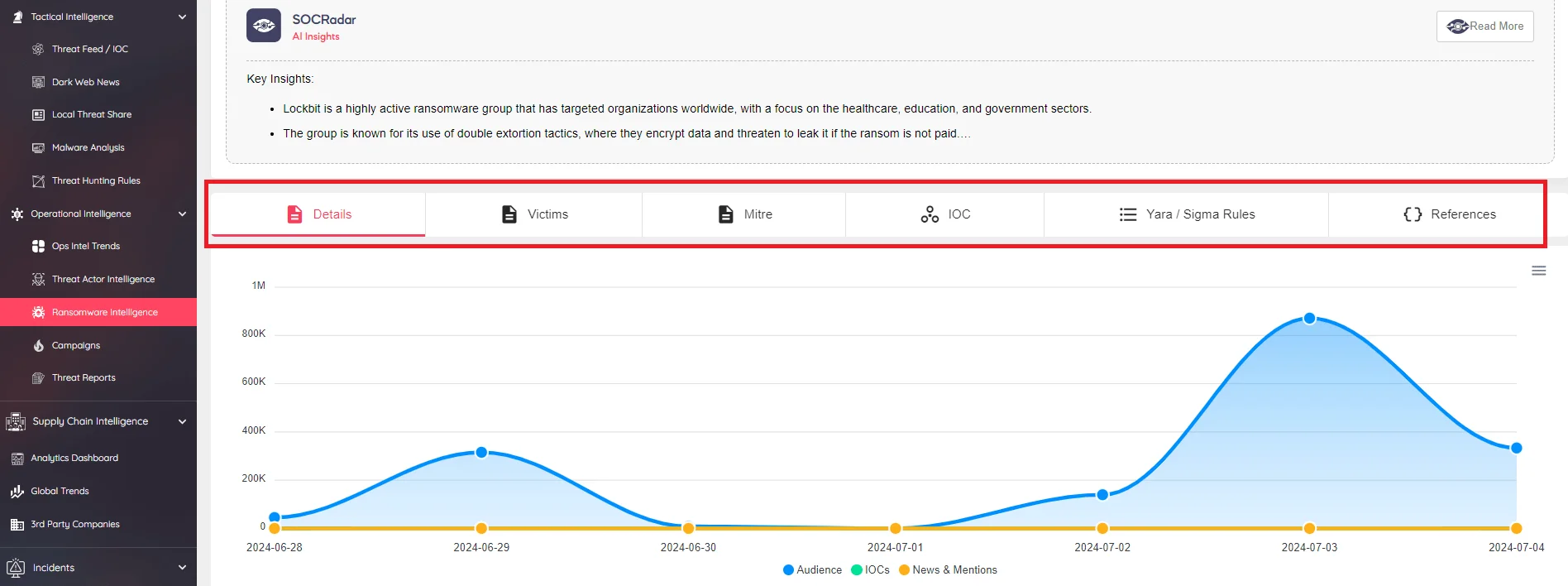Screen dimensions: 1568x586
Task: Click the Threat Feed / IOC icon
Action: tap(38, 49)
